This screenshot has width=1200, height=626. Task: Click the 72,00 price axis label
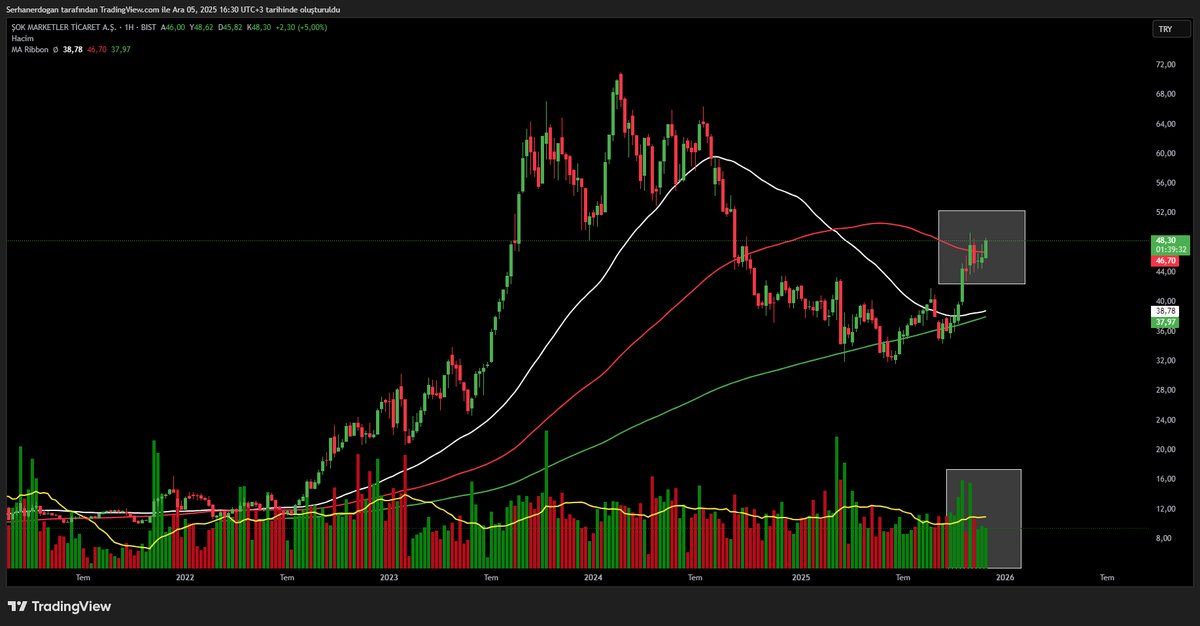click(1165, 64)
